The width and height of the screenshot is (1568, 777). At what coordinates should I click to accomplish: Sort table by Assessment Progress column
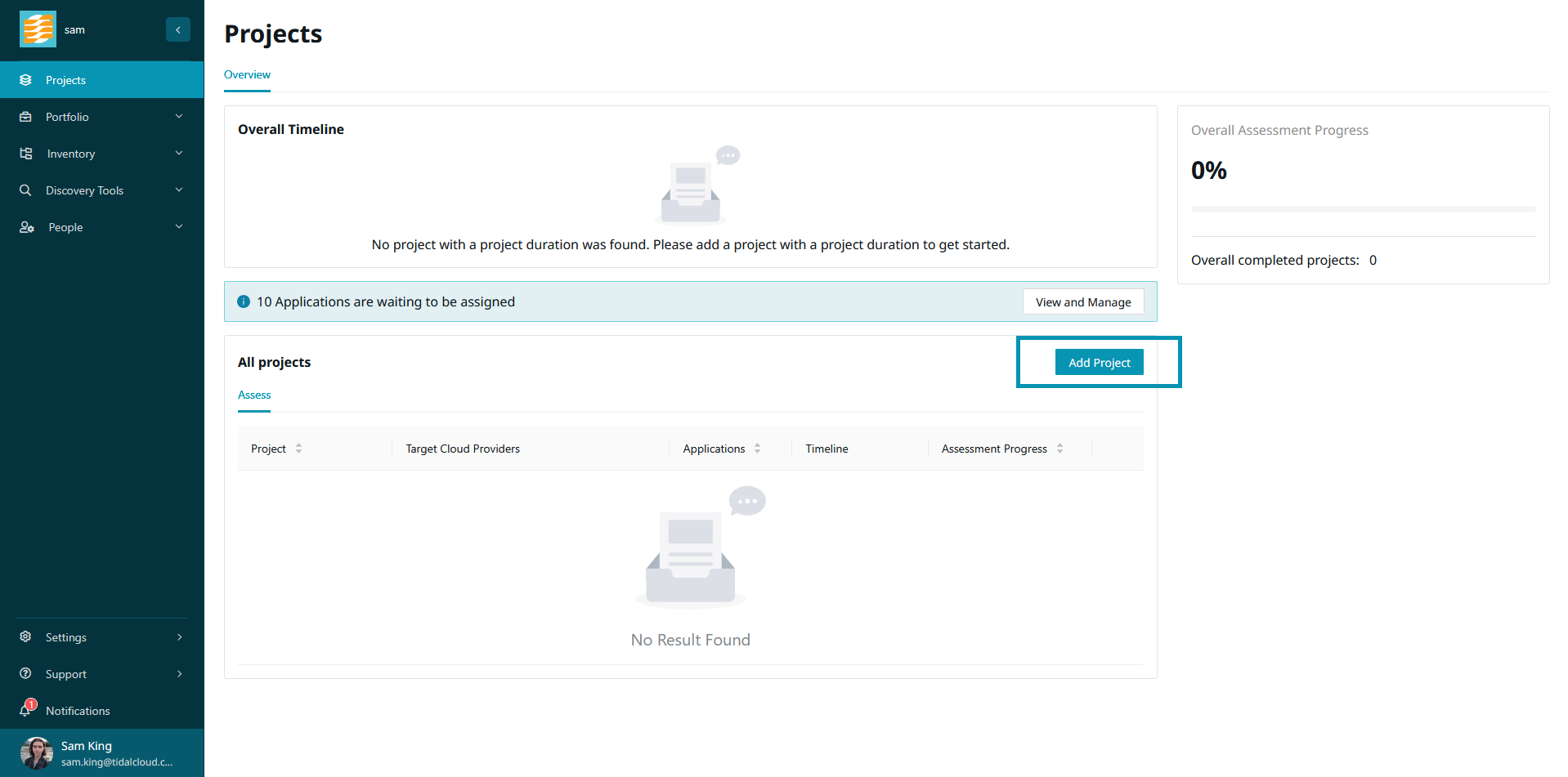pos(1060,449)
